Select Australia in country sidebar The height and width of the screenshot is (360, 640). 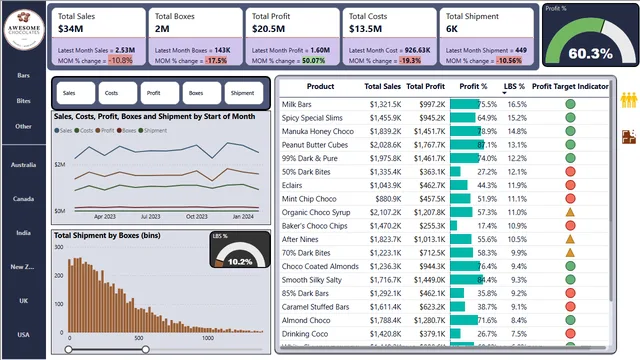tap(24, 165)
